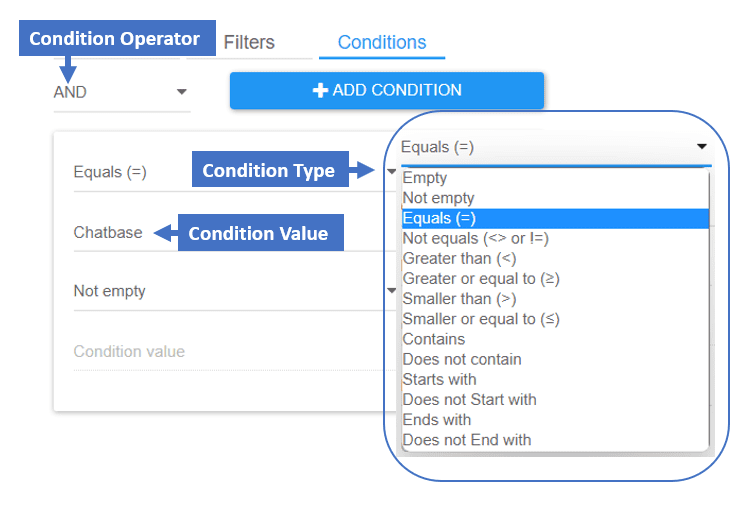Pick the Starts with option
This screenshot has width=755, height=507.
tap(555, 380)
